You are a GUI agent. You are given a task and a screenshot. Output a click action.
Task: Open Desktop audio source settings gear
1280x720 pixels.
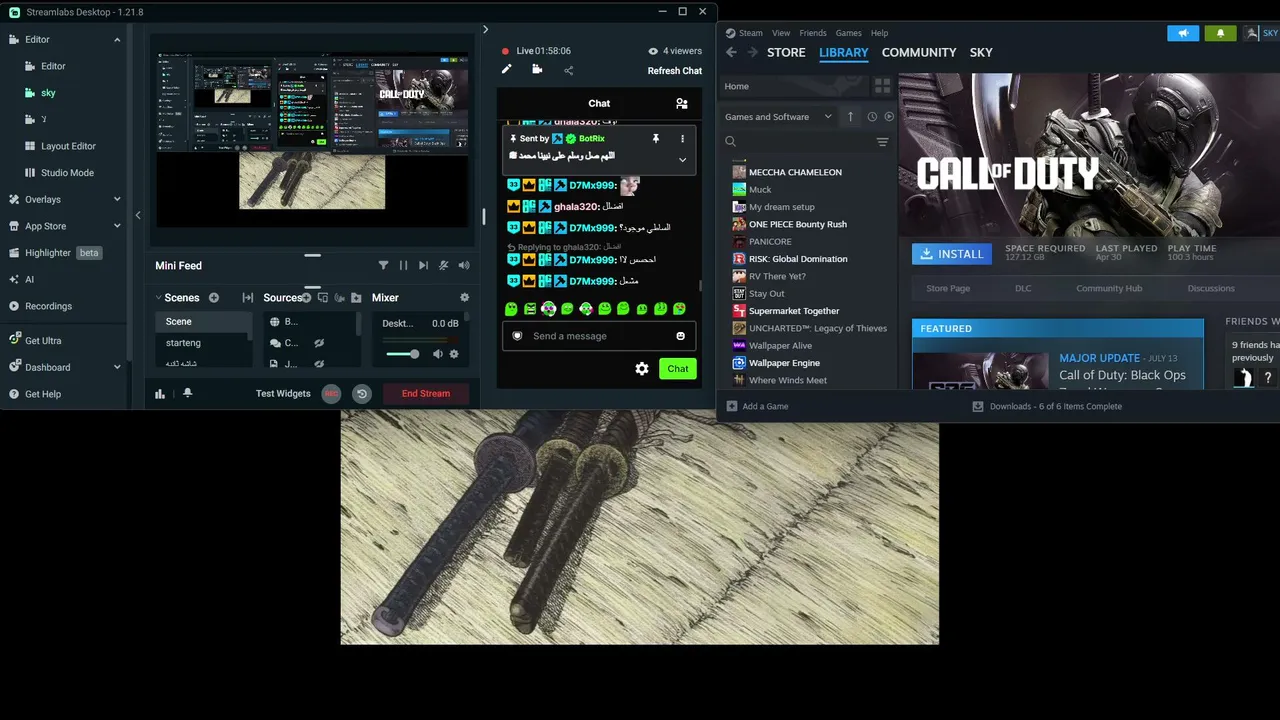(x=454, y=354)
